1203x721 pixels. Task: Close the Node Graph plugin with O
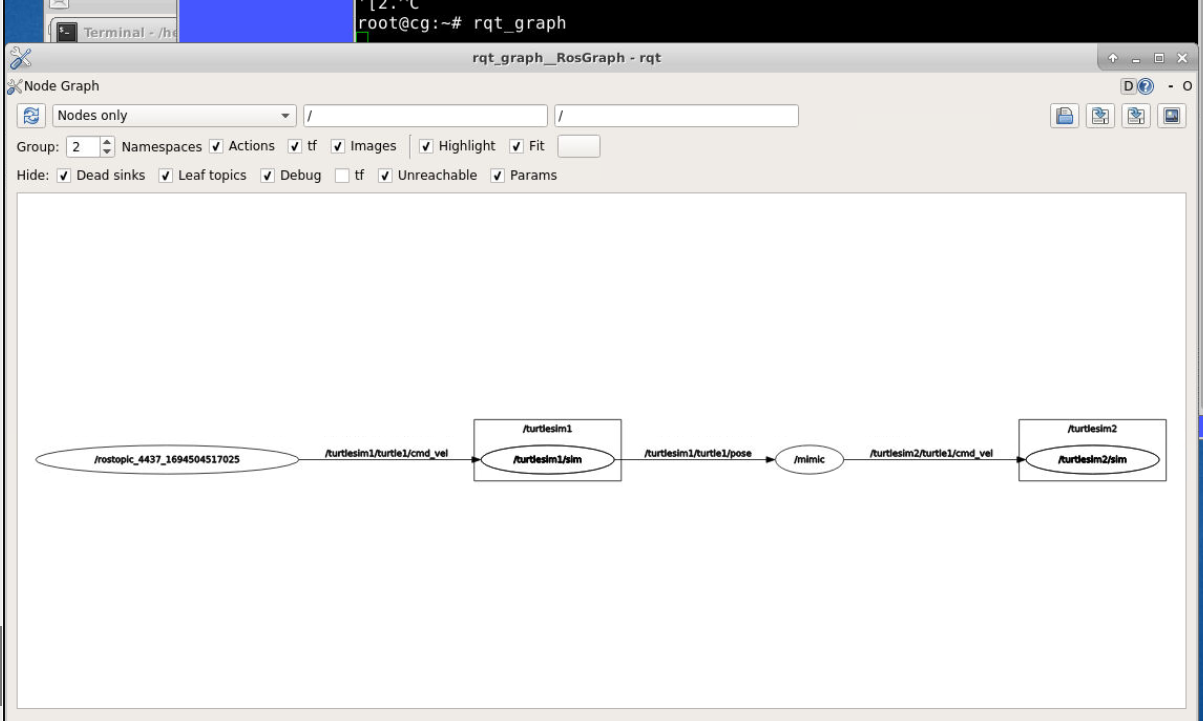tap(1187, 87)
